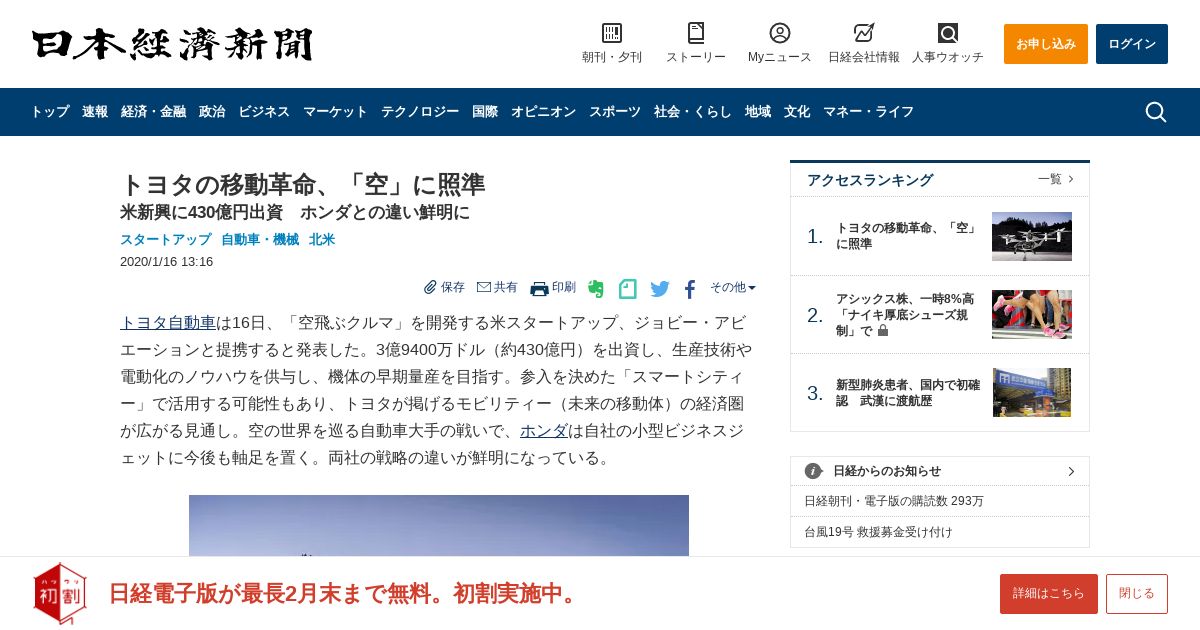
Task: Open スポーツ section
Action: (x=615, y=112)
